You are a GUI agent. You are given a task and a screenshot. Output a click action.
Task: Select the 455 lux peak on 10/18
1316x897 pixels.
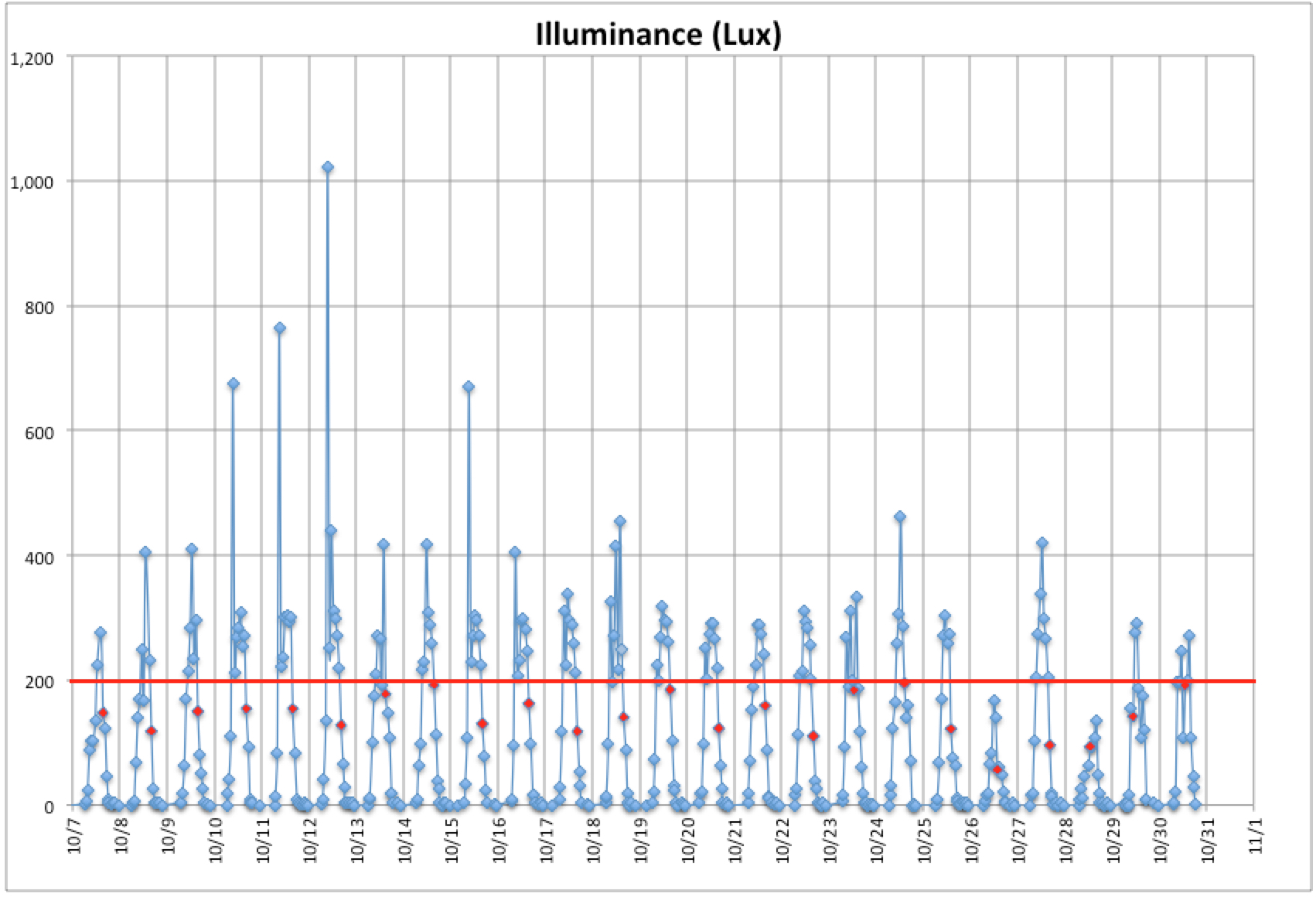[x=619, y=521]
